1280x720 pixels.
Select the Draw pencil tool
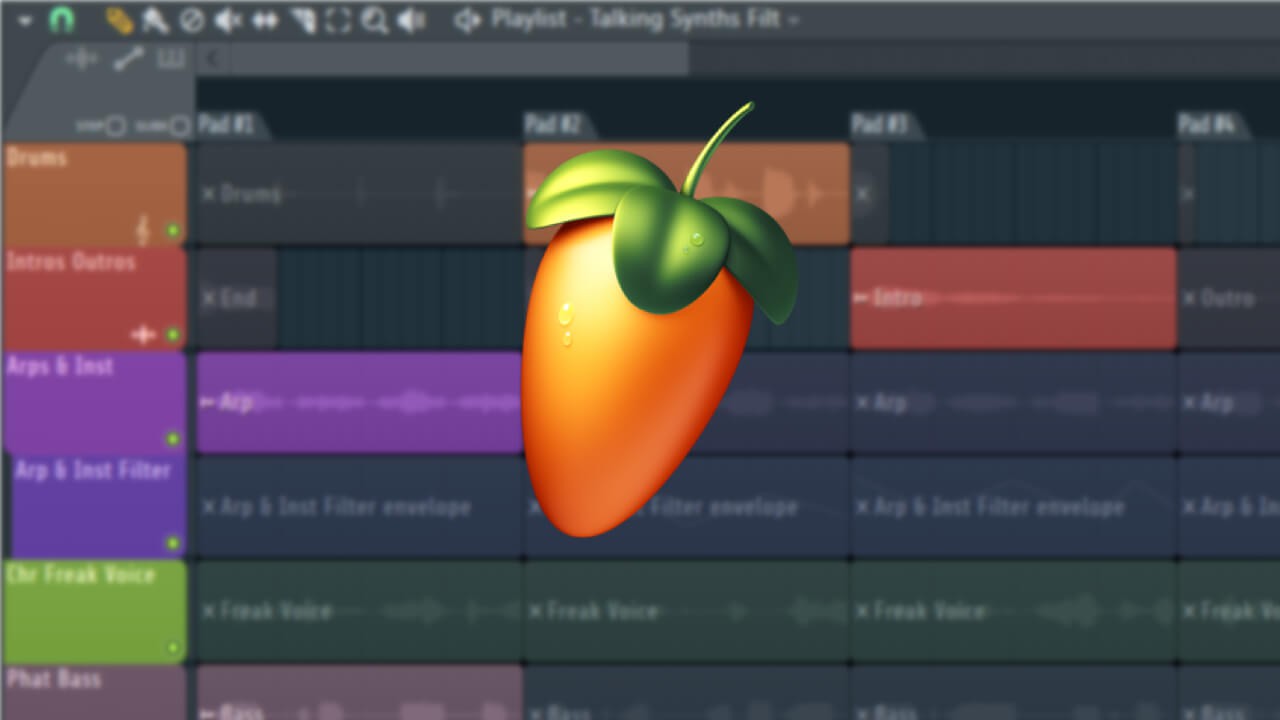(119, 19)
